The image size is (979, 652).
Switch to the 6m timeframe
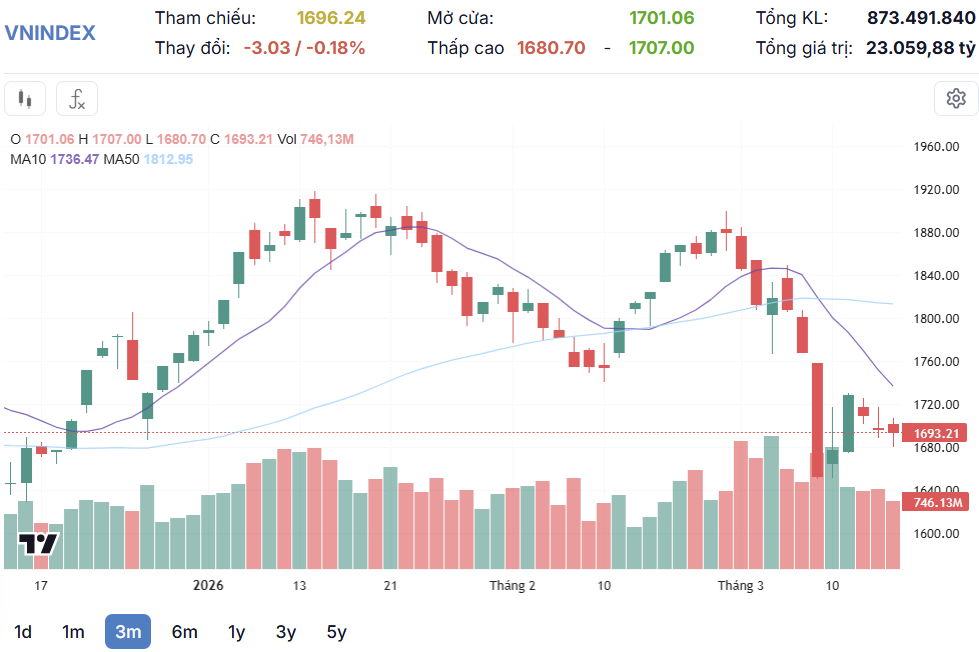coord(184,632)
